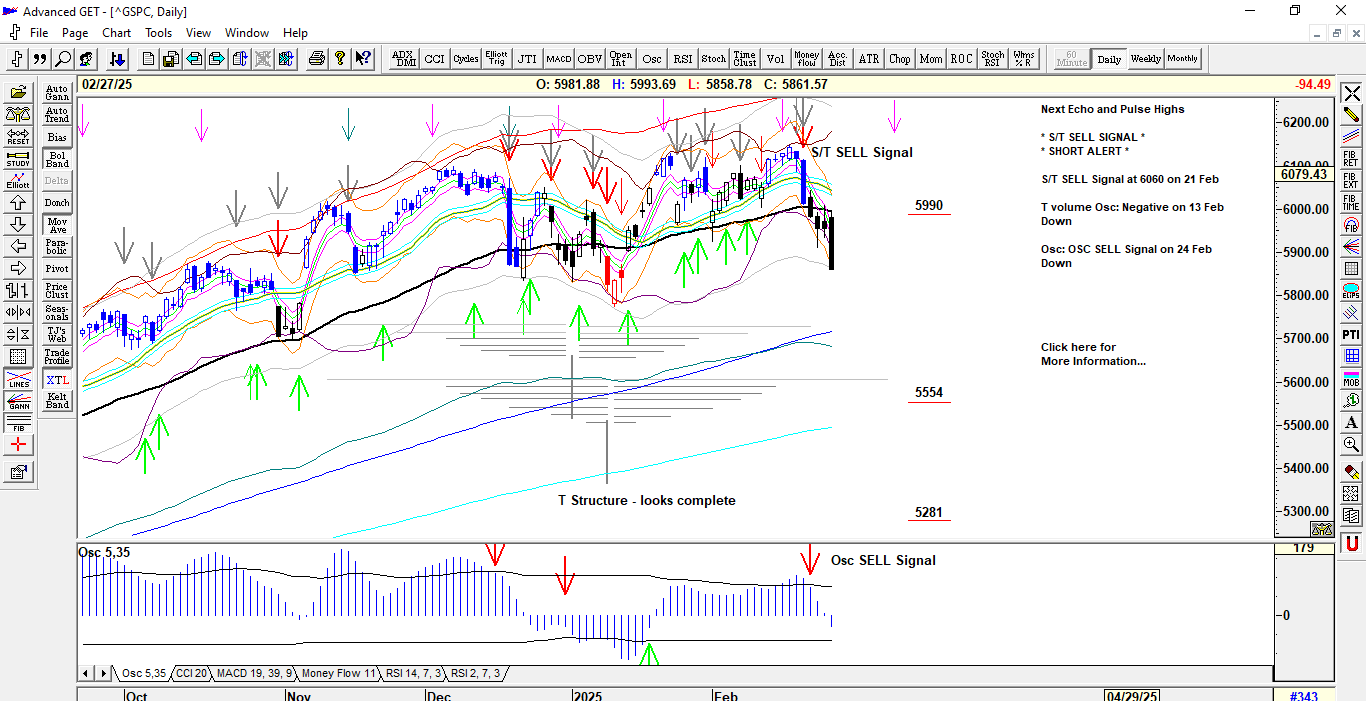This screenshot has width=1366, height=701.
Task: Open the Chart menu
Action: tap(116, 33)
